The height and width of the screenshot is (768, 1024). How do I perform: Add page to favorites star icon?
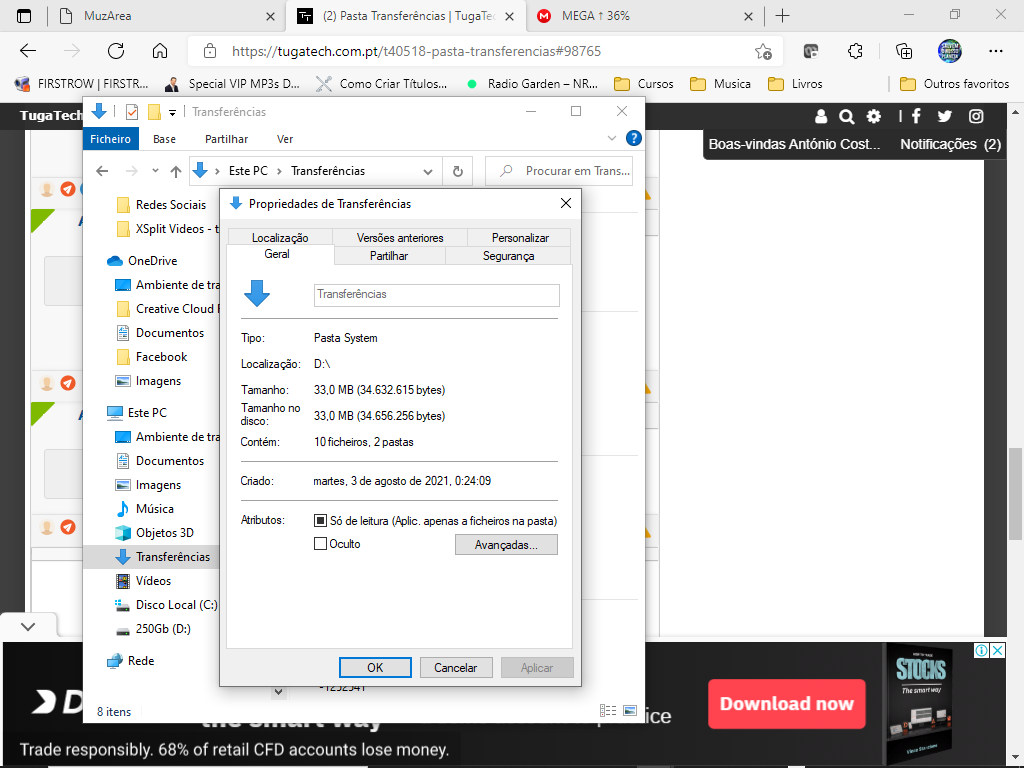pyautogui.click(x=763, y=51)
